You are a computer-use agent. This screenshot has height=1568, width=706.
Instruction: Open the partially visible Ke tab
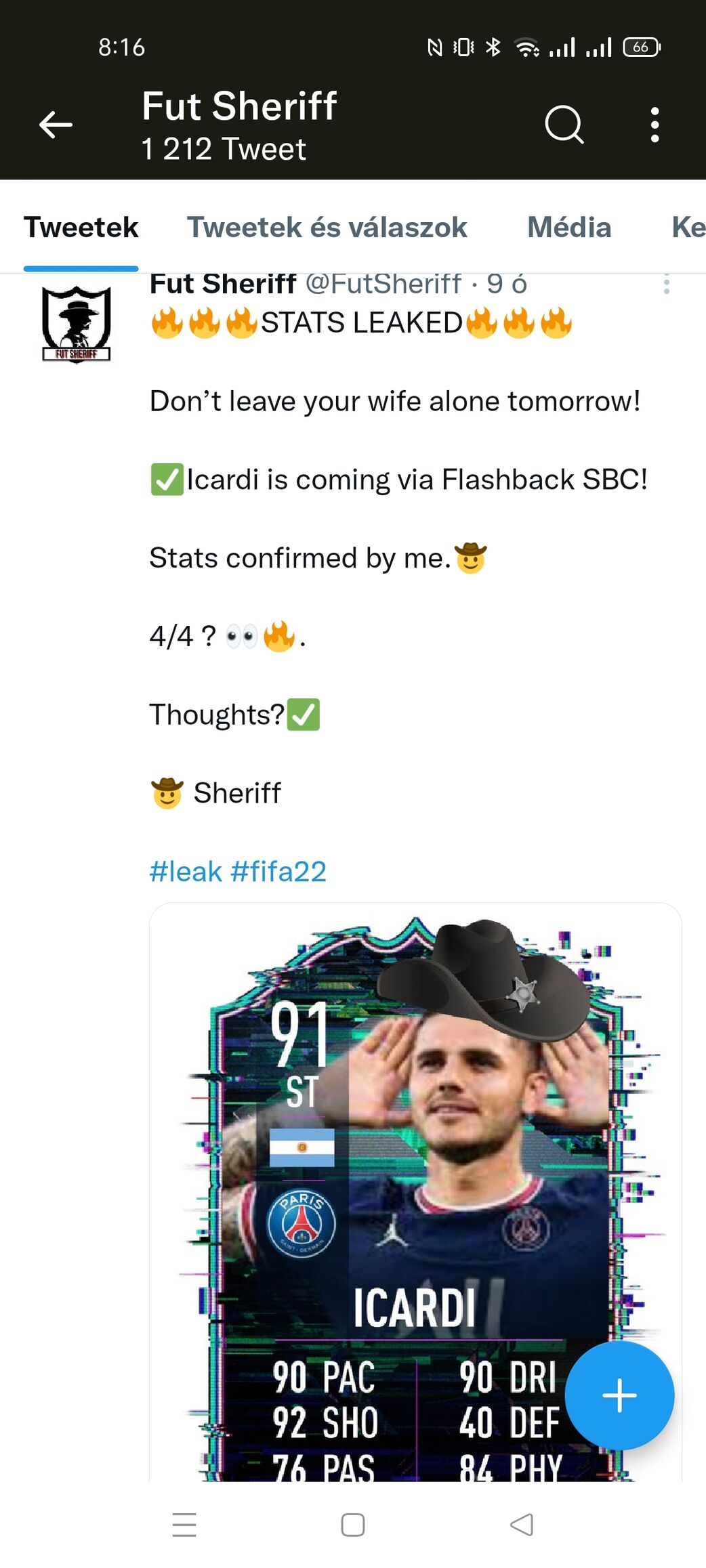click(688, 228)
